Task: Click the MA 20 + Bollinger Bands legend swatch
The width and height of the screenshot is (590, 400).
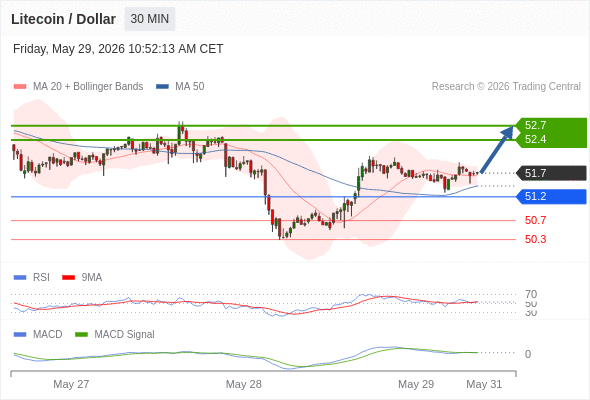Action: tap(20, 87)
